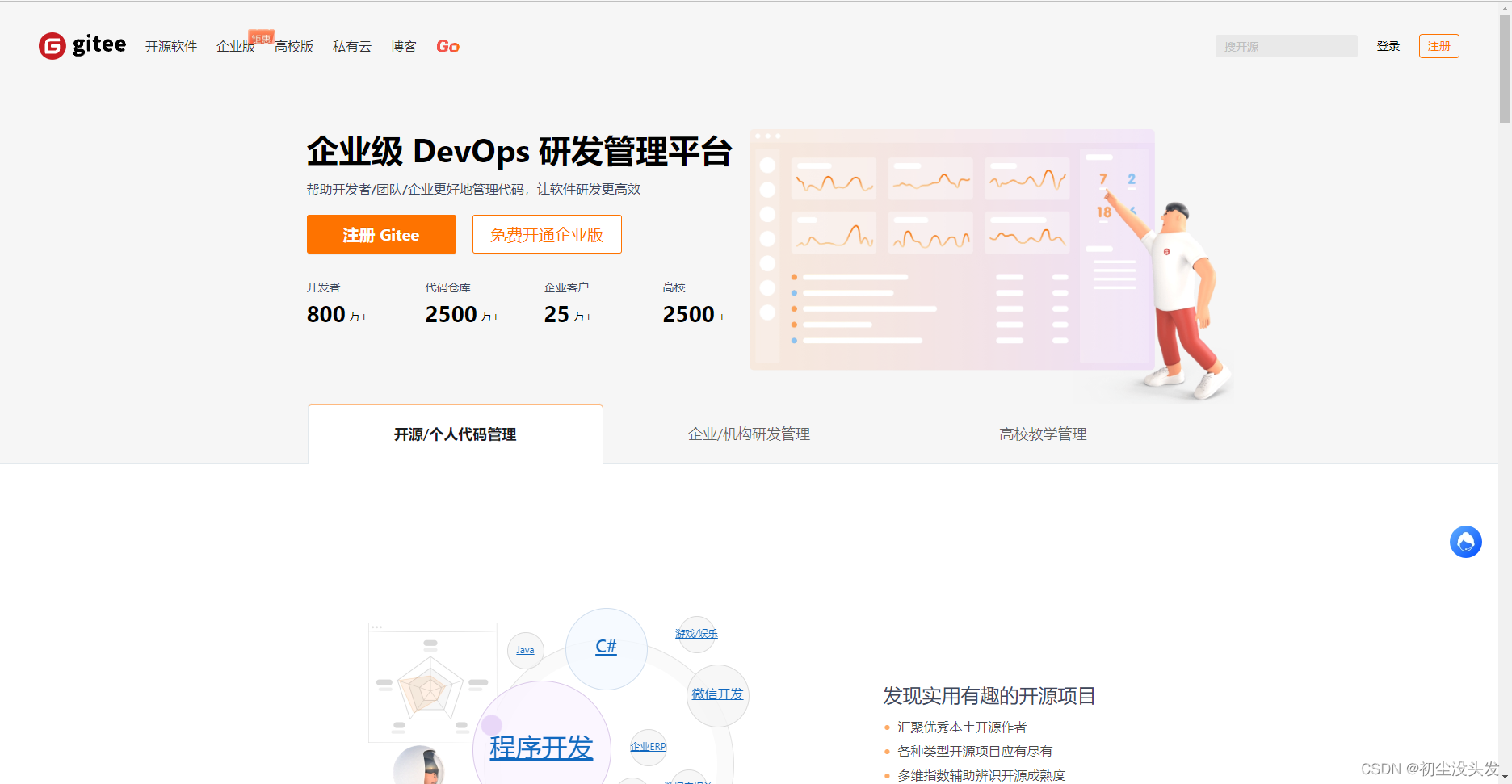Click the red Go icon link
The image size is (1512, 784).
(447, 47)
